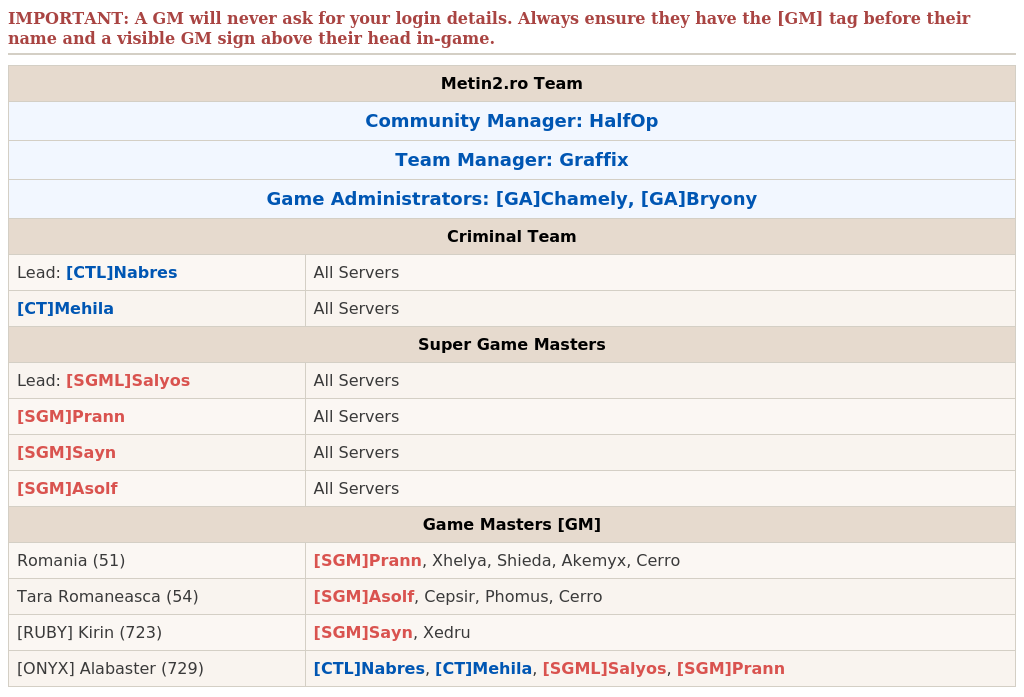This screenshot has height=697, width=1024.
Task: Select the Criminal Team section header
Action: click(x=511, y=236)
